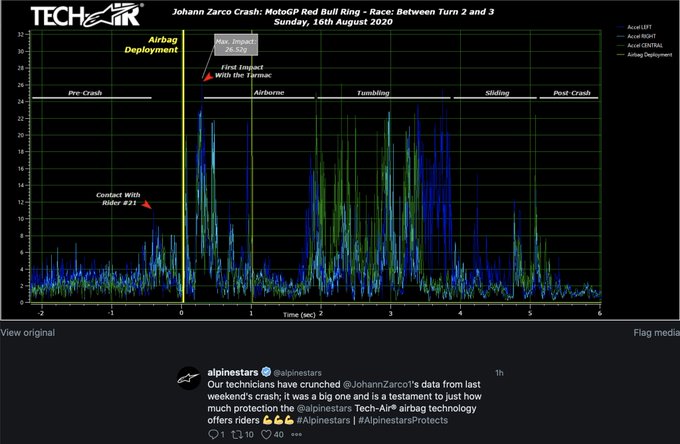The width and height of the screenshot is (680, 444).
Task: Click the Tech-Air logo in chart
Action: [x=87, y=15]
